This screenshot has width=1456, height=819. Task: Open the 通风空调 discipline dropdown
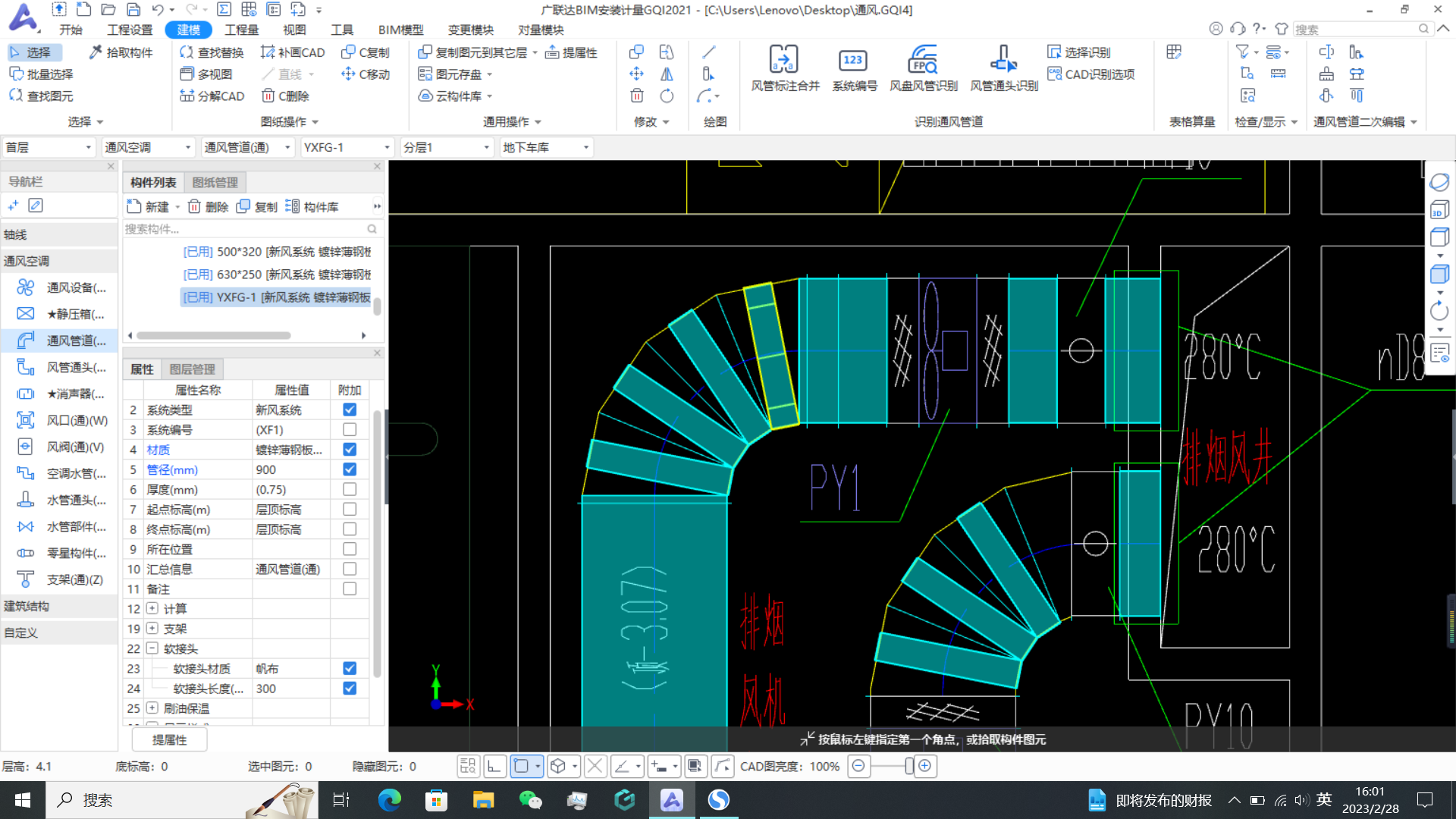click(148, 147)
